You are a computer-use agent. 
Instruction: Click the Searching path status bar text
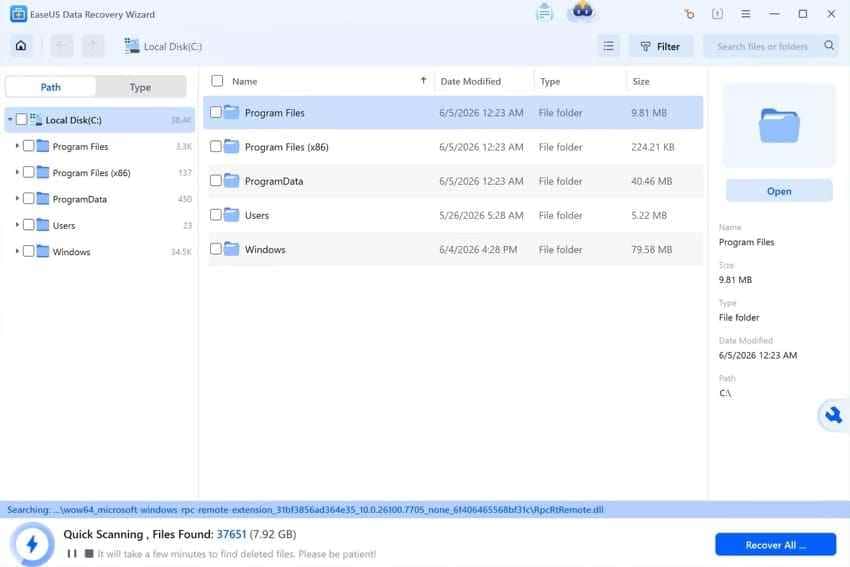[305, 510]
